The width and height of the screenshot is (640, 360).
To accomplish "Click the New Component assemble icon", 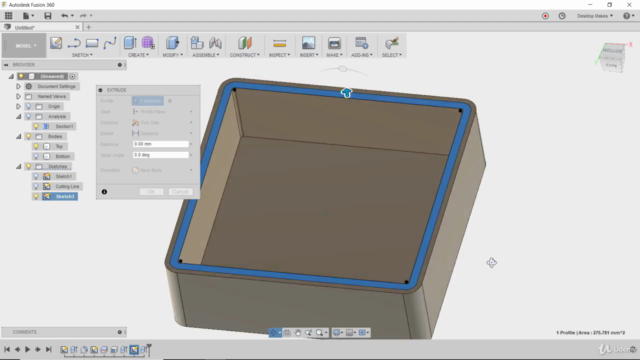I will (x=197, y=43).
